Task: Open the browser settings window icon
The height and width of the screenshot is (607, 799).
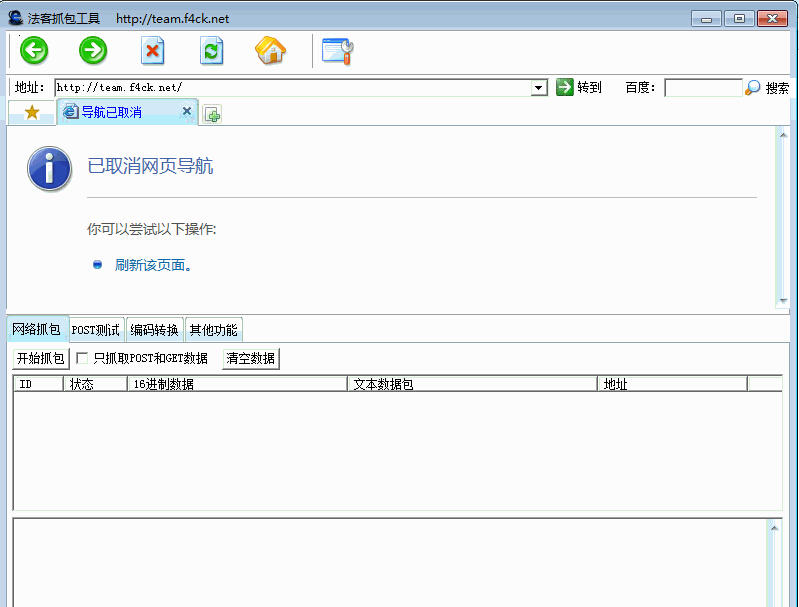Action: point(337,51)
